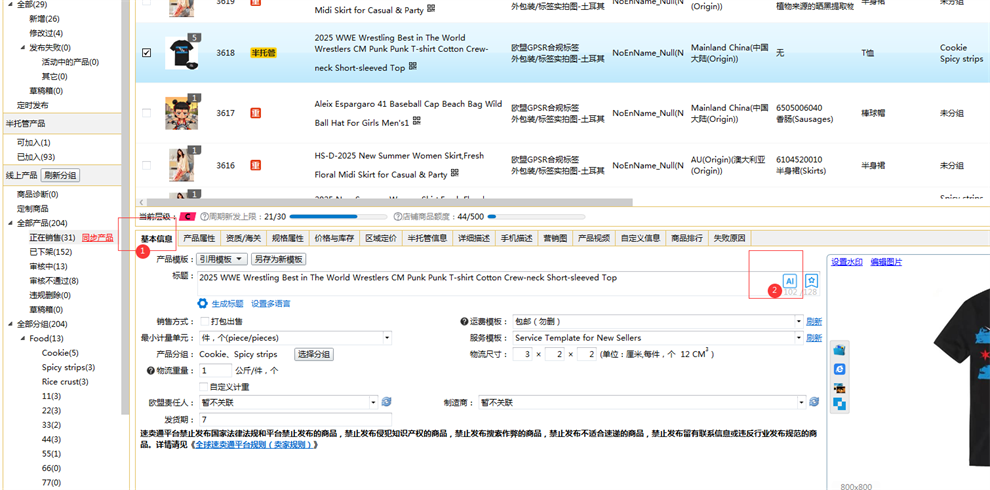Switch to the 资质/海关 tab
The height and width of the screenshot is (490, 990).
point(243,239)
